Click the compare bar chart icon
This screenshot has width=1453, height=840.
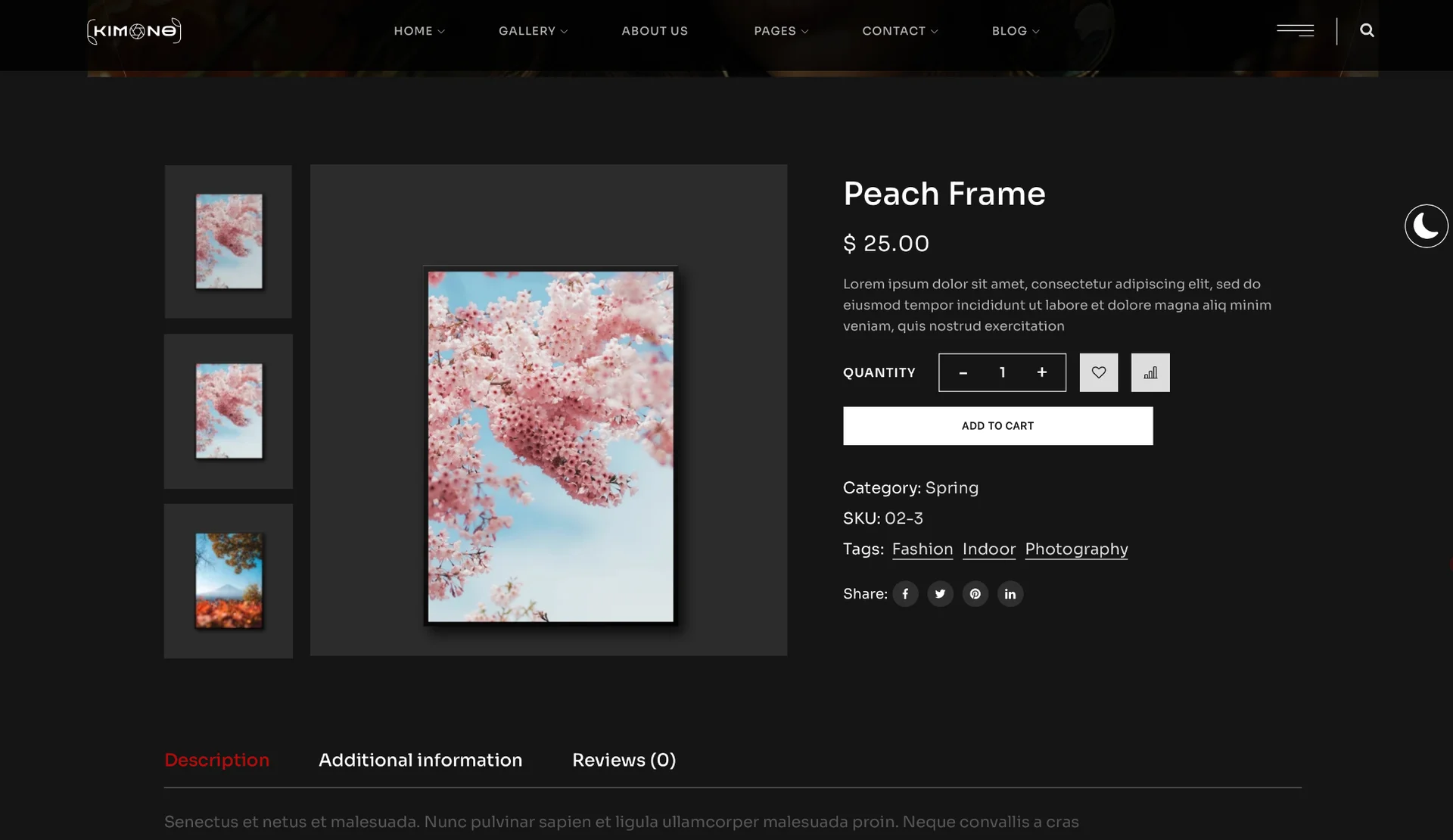[x=1150, y=372]
